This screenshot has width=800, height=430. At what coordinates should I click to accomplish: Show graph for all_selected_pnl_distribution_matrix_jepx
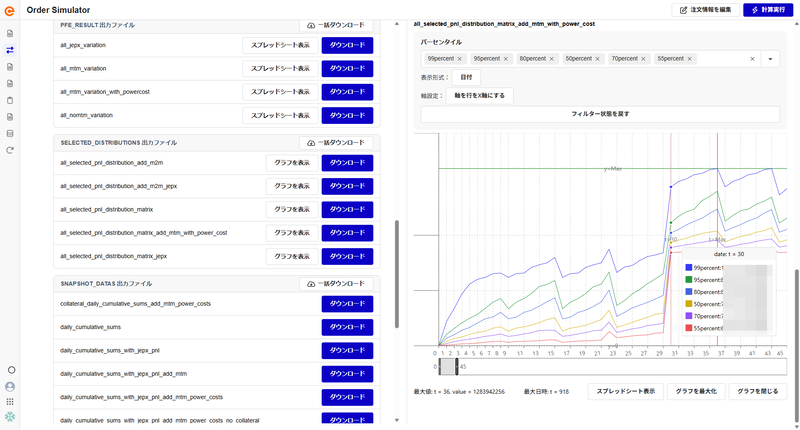point(292,257)
